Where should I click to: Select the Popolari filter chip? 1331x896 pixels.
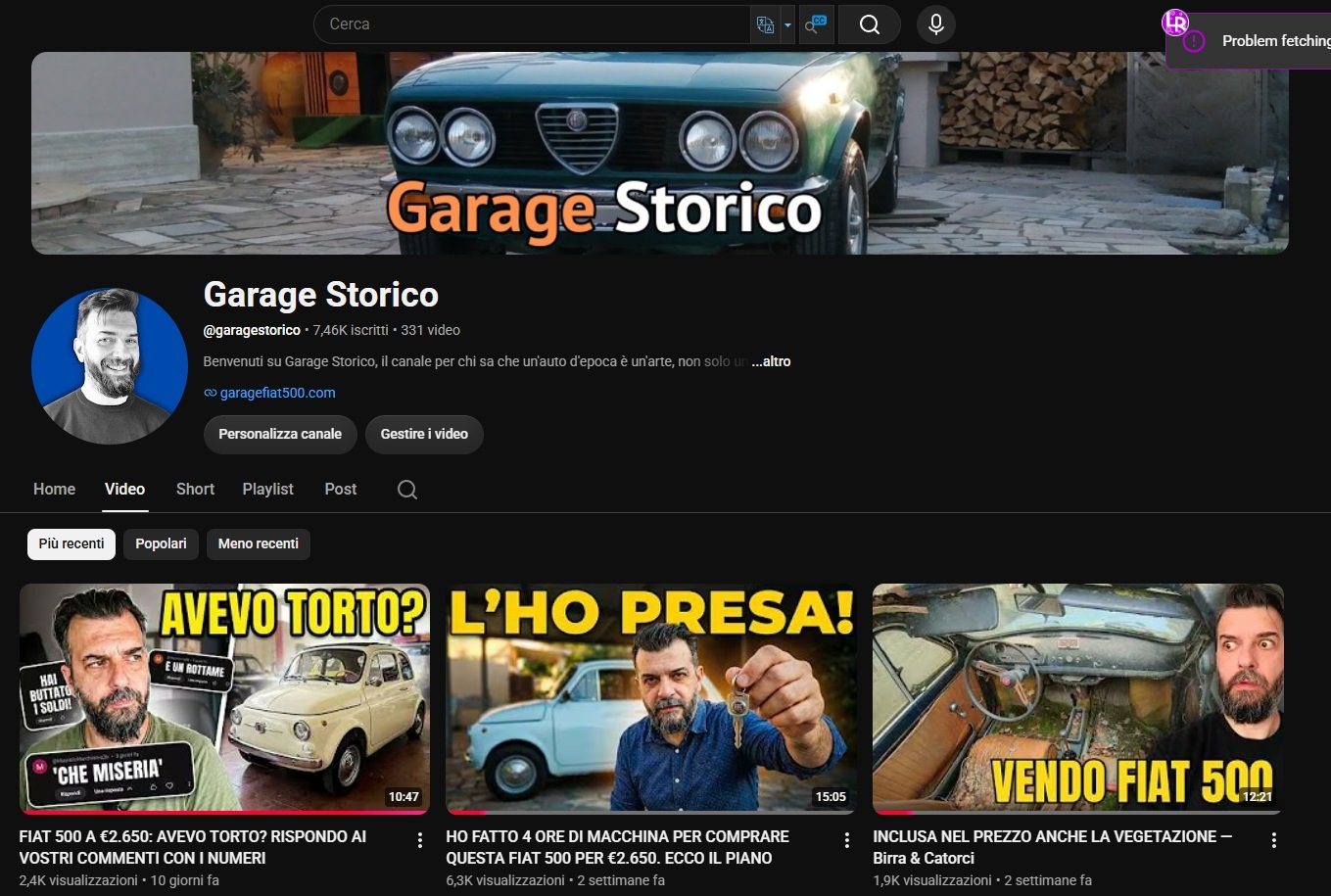[161, 543]
